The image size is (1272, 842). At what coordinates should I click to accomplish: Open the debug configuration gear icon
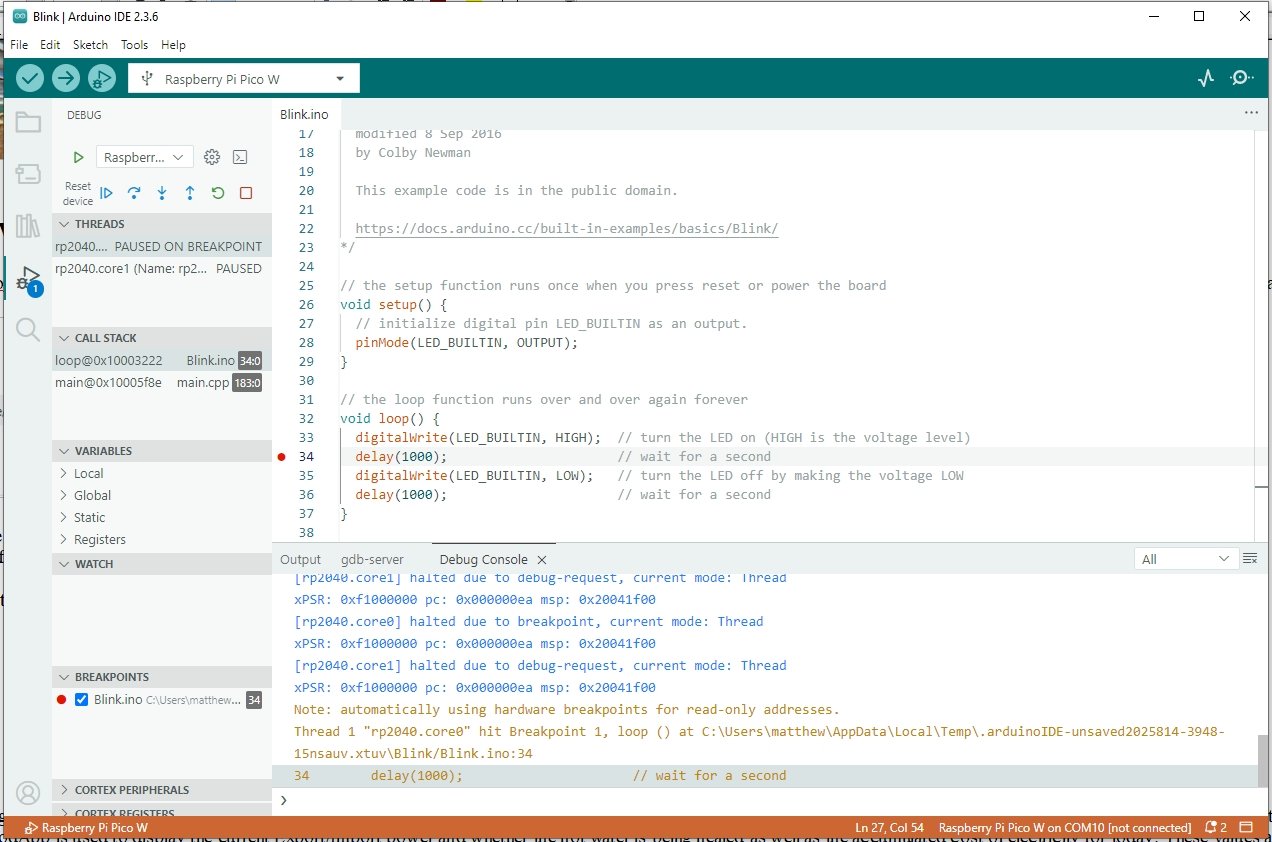(211, 157)
